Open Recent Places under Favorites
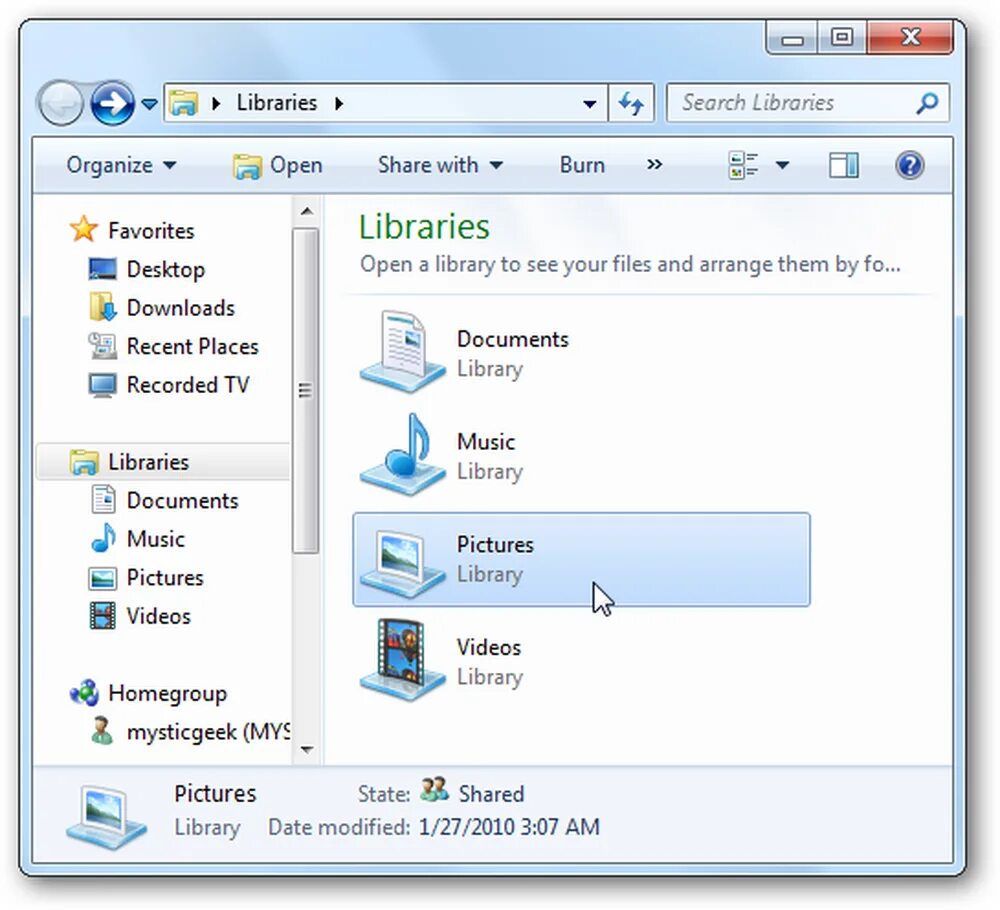1000x910 pixels. coord(193,346)
